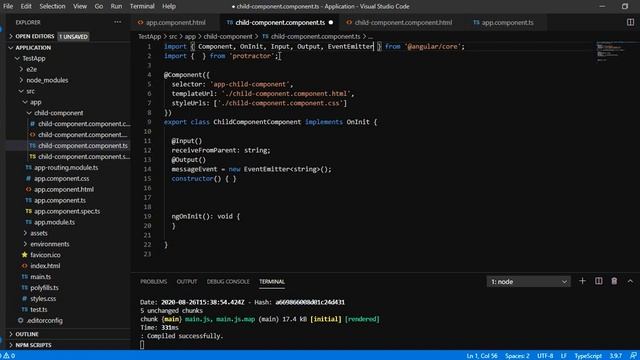Viewport: 640px width, 360px height.
Task: Open the Selection menu
Action: (52, 6)
